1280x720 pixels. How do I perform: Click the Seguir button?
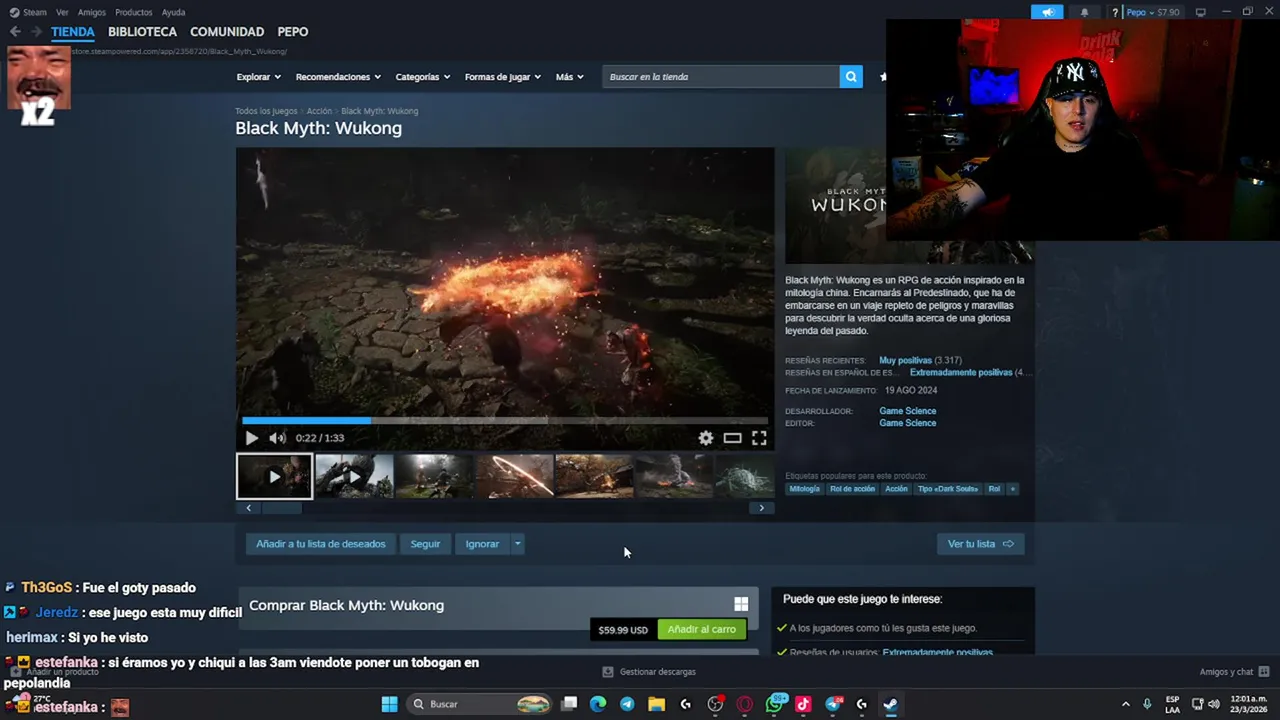pyautogui.click(x=425, y=544)
